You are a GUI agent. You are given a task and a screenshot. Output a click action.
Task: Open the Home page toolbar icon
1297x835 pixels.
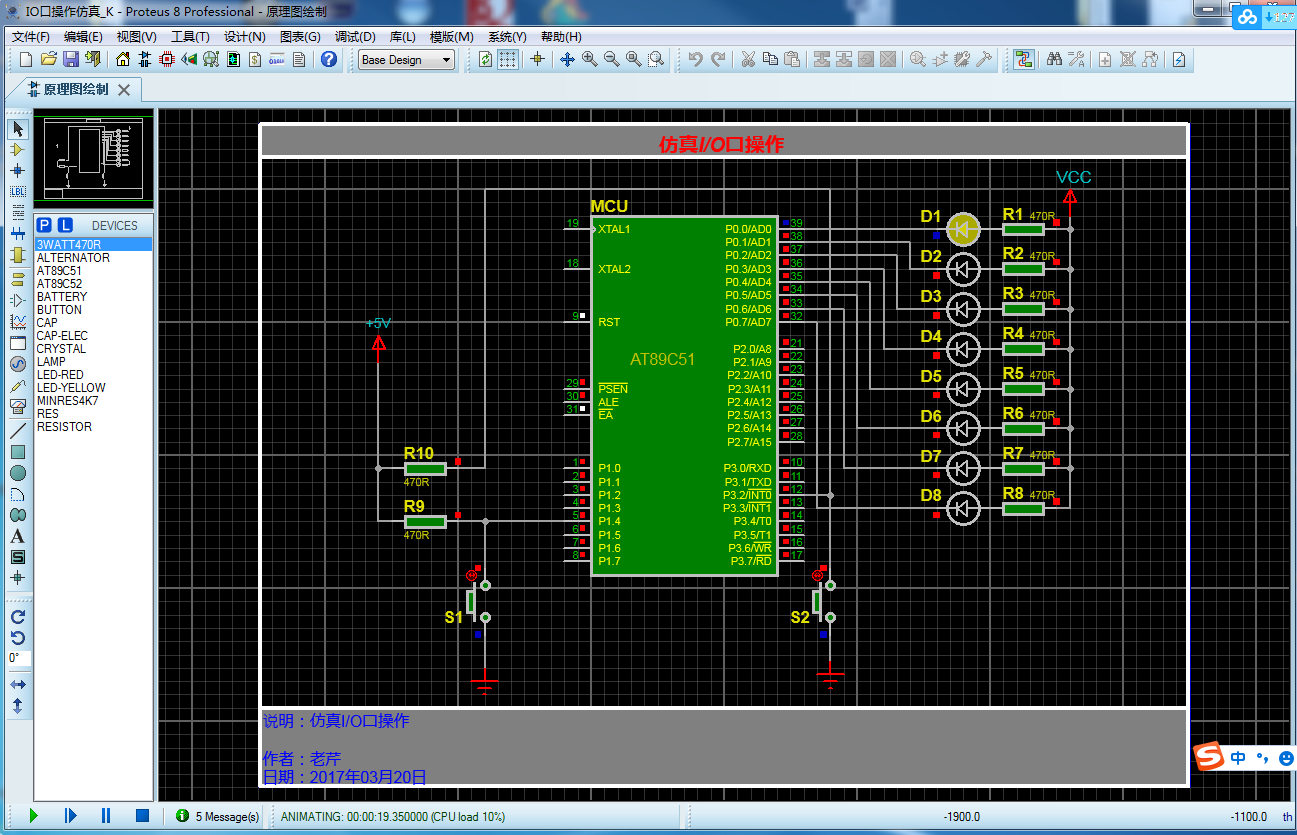pos(123,59)
